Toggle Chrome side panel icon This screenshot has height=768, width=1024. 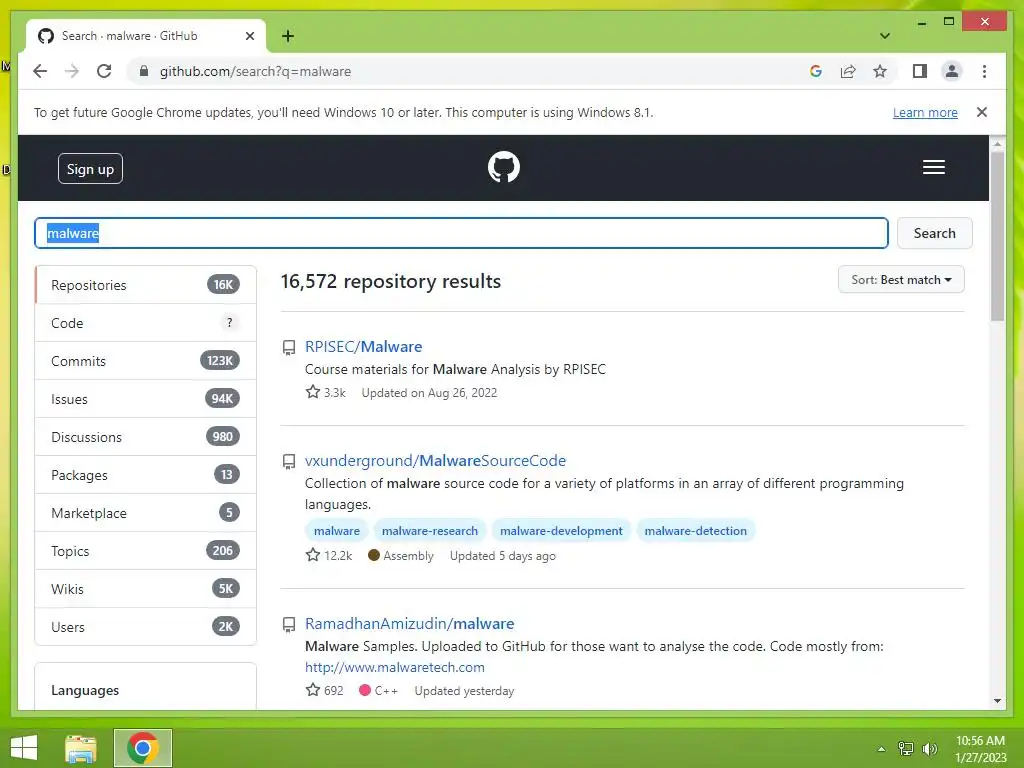point(920,71)
